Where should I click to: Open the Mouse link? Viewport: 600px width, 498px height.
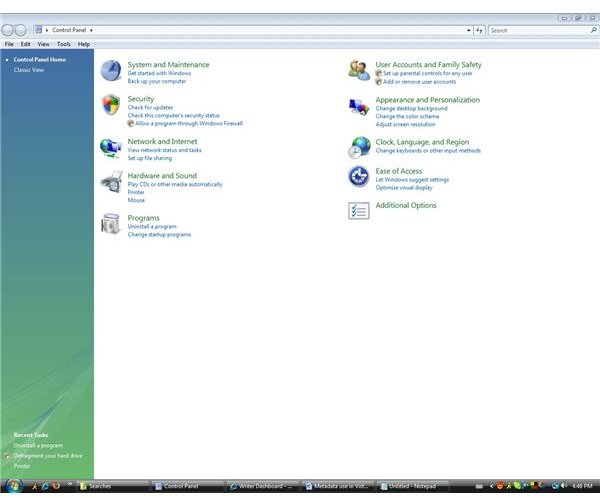point(136,200)
